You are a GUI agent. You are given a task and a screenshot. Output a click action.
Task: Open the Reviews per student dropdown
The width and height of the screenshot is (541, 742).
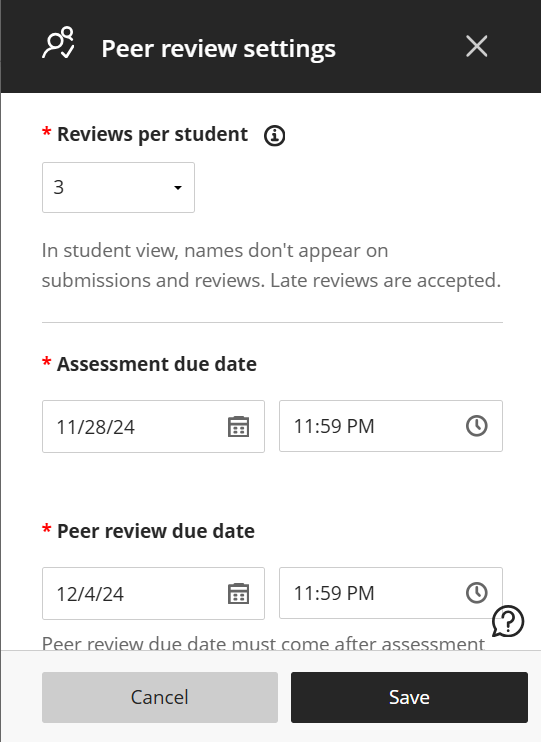(118, 187)
